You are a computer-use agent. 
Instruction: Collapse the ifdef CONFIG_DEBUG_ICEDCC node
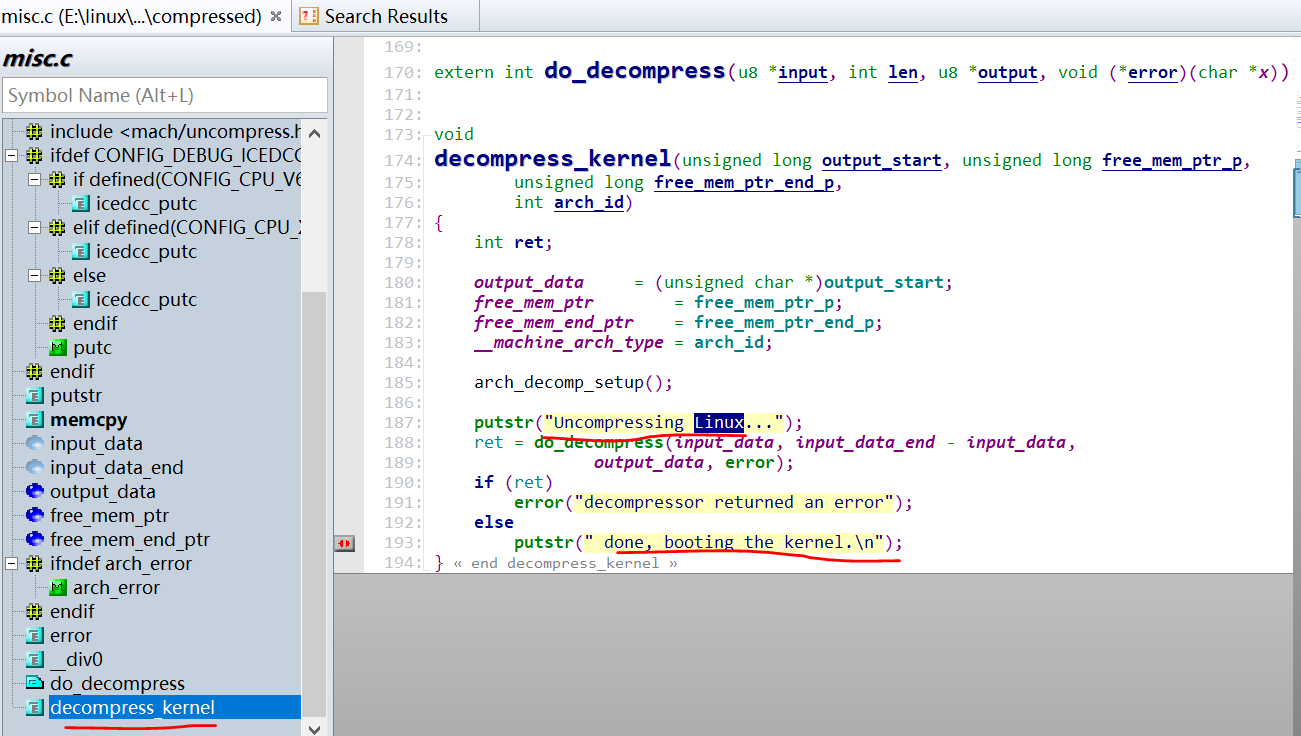click(x=12, y=156)
